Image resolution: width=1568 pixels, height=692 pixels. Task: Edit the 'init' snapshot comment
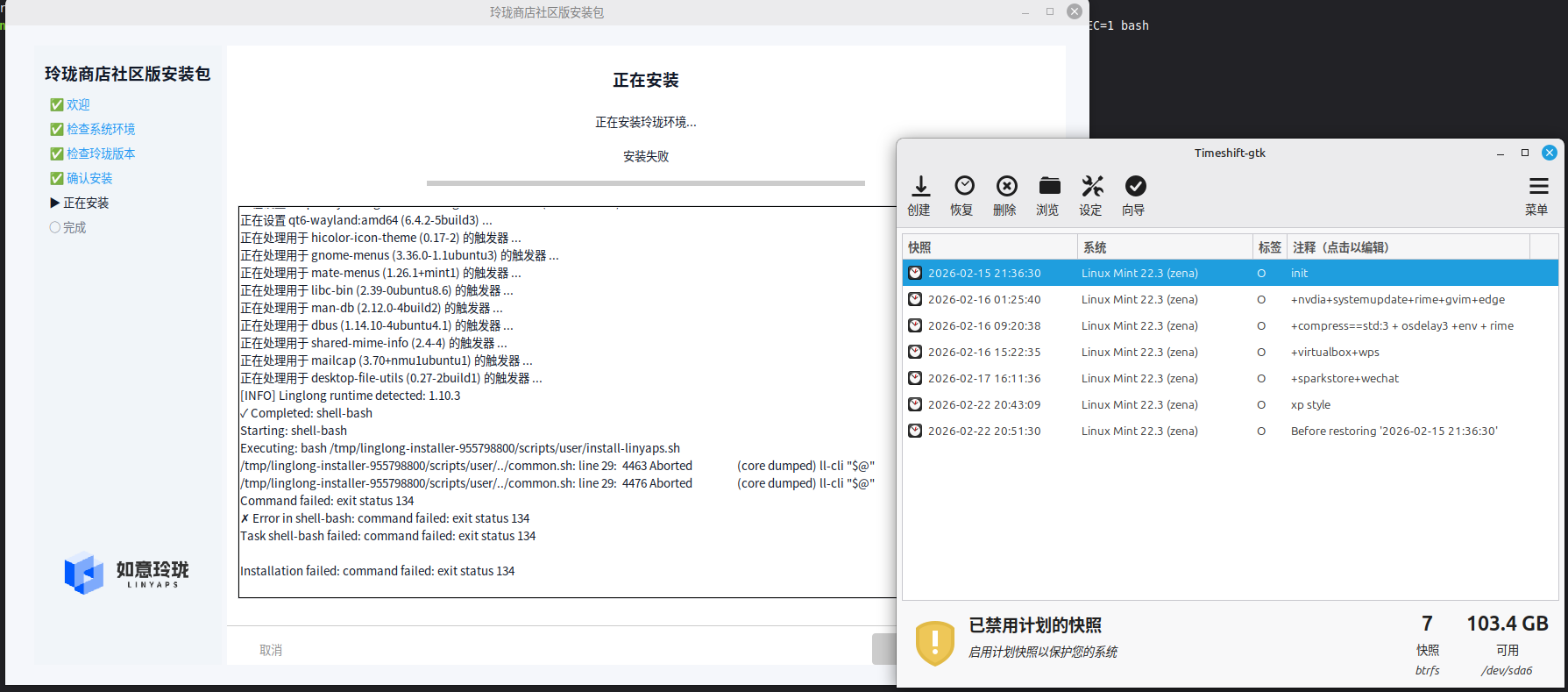pos(1299,273)
